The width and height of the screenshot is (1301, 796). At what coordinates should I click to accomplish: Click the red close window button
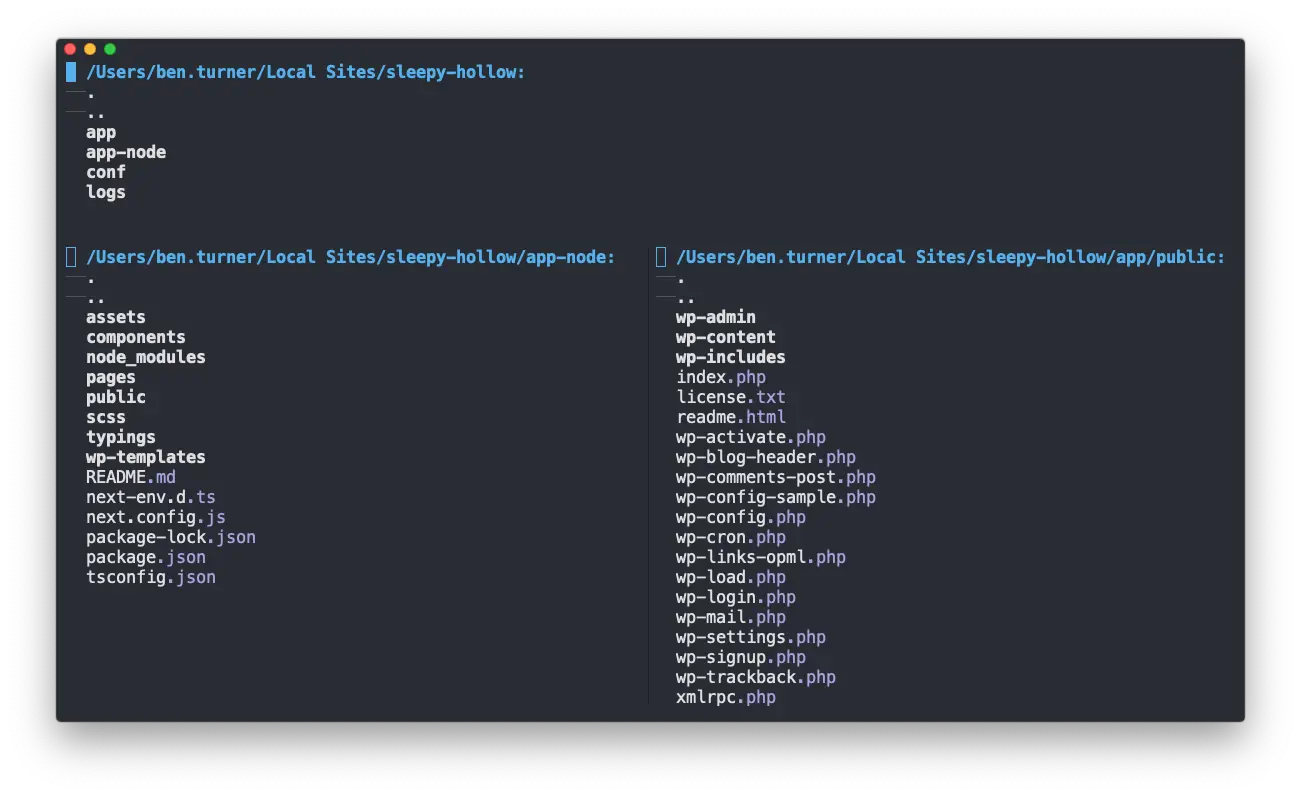tap(70, 49)
